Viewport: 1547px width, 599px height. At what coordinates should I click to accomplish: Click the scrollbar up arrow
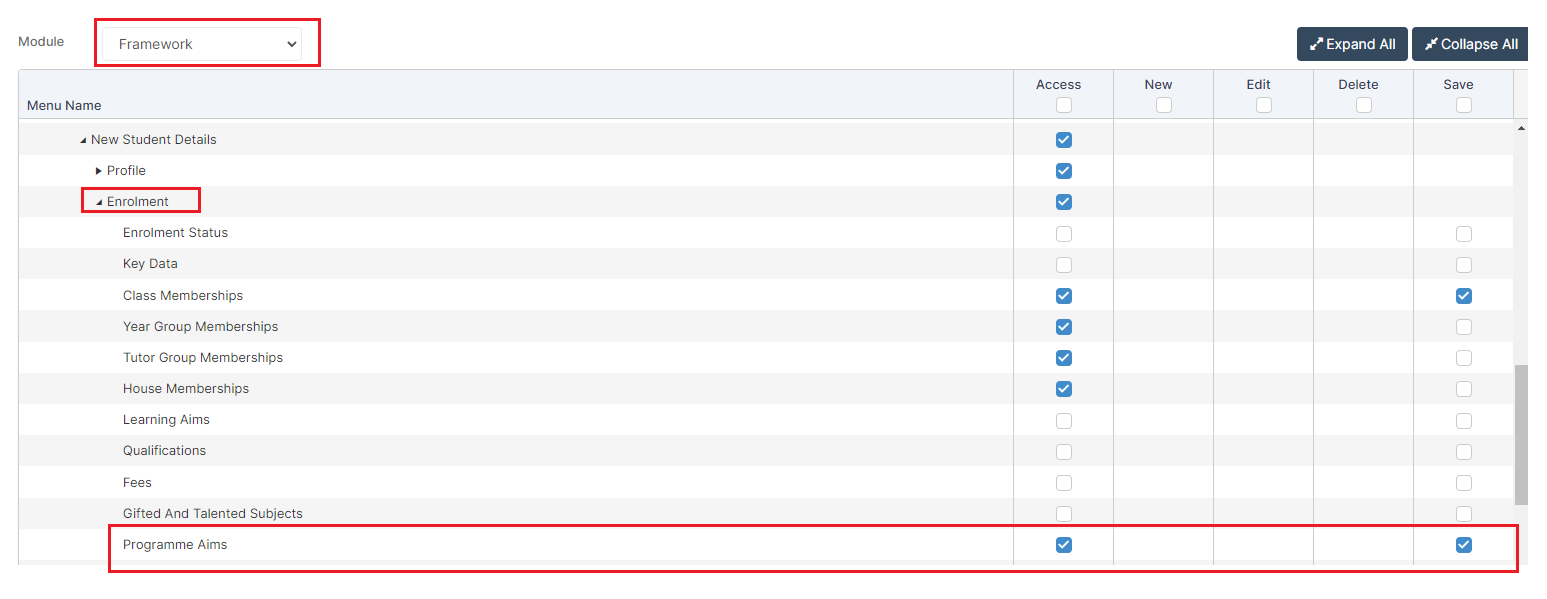pos(1521,129)
